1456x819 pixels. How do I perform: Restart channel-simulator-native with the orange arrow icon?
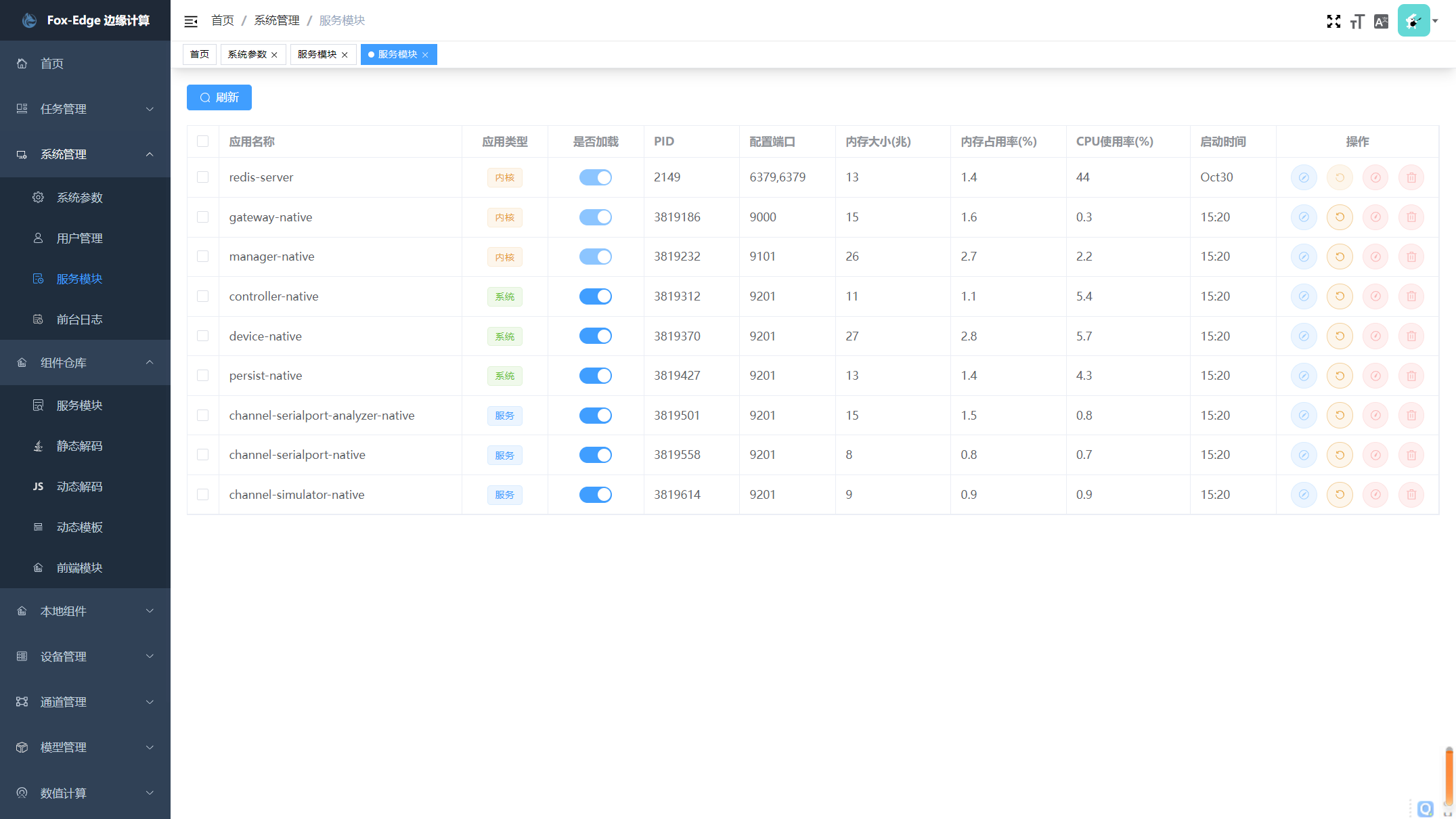click(1340, 495)
